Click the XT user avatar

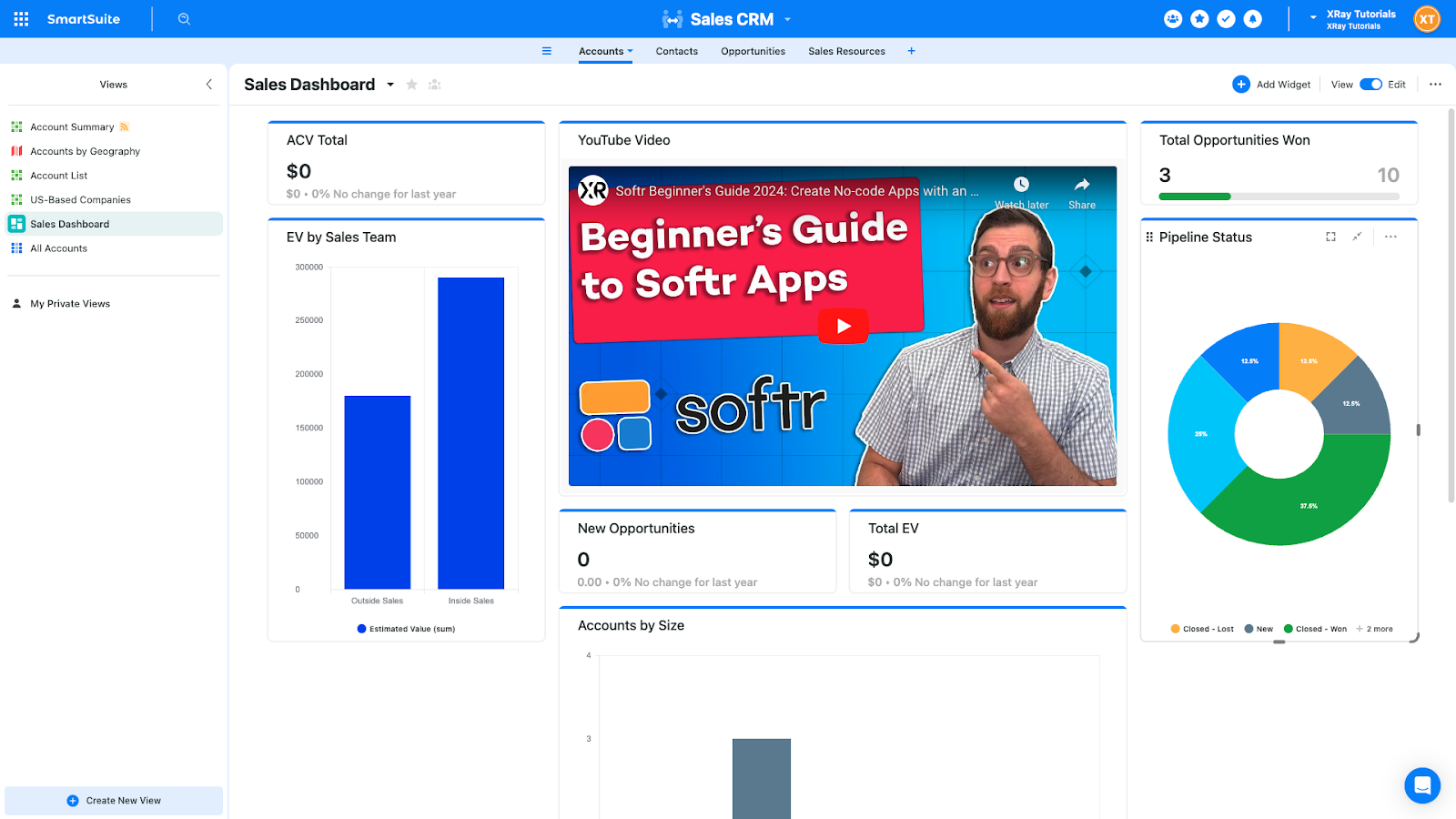point(1427,19)
